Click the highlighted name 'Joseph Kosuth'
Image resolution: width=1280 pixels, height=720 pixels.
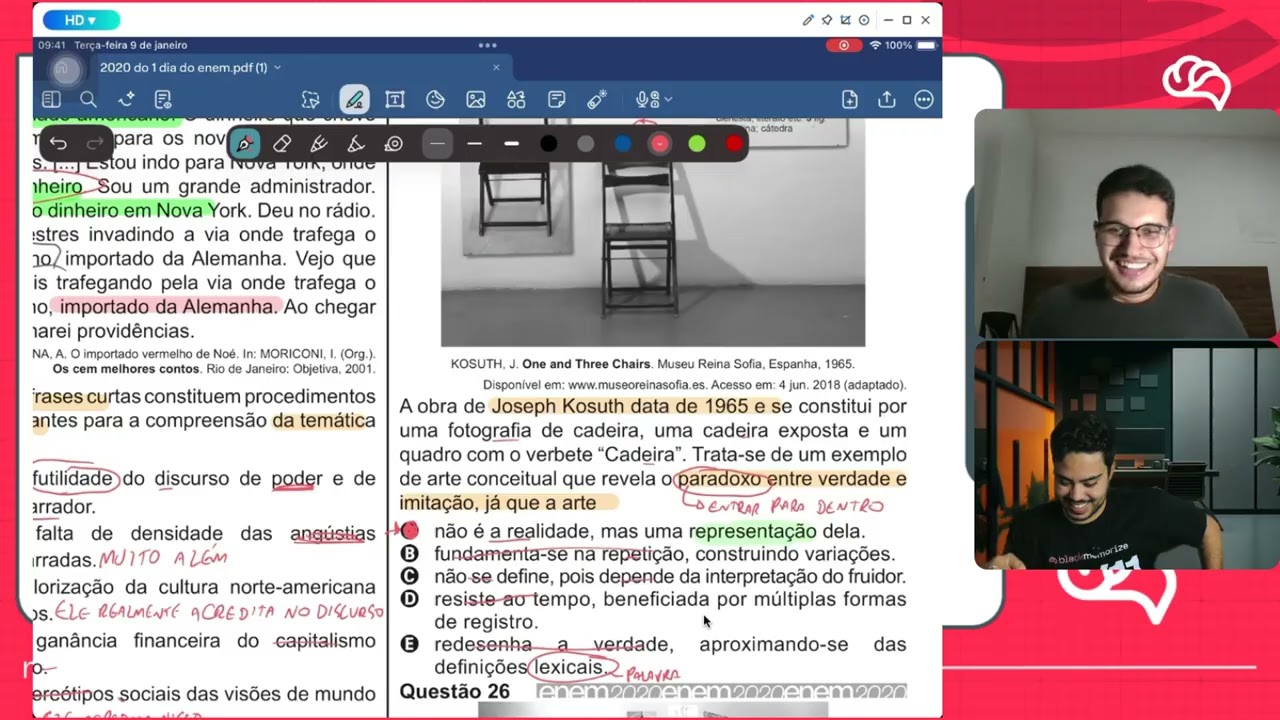click(555, 406)
